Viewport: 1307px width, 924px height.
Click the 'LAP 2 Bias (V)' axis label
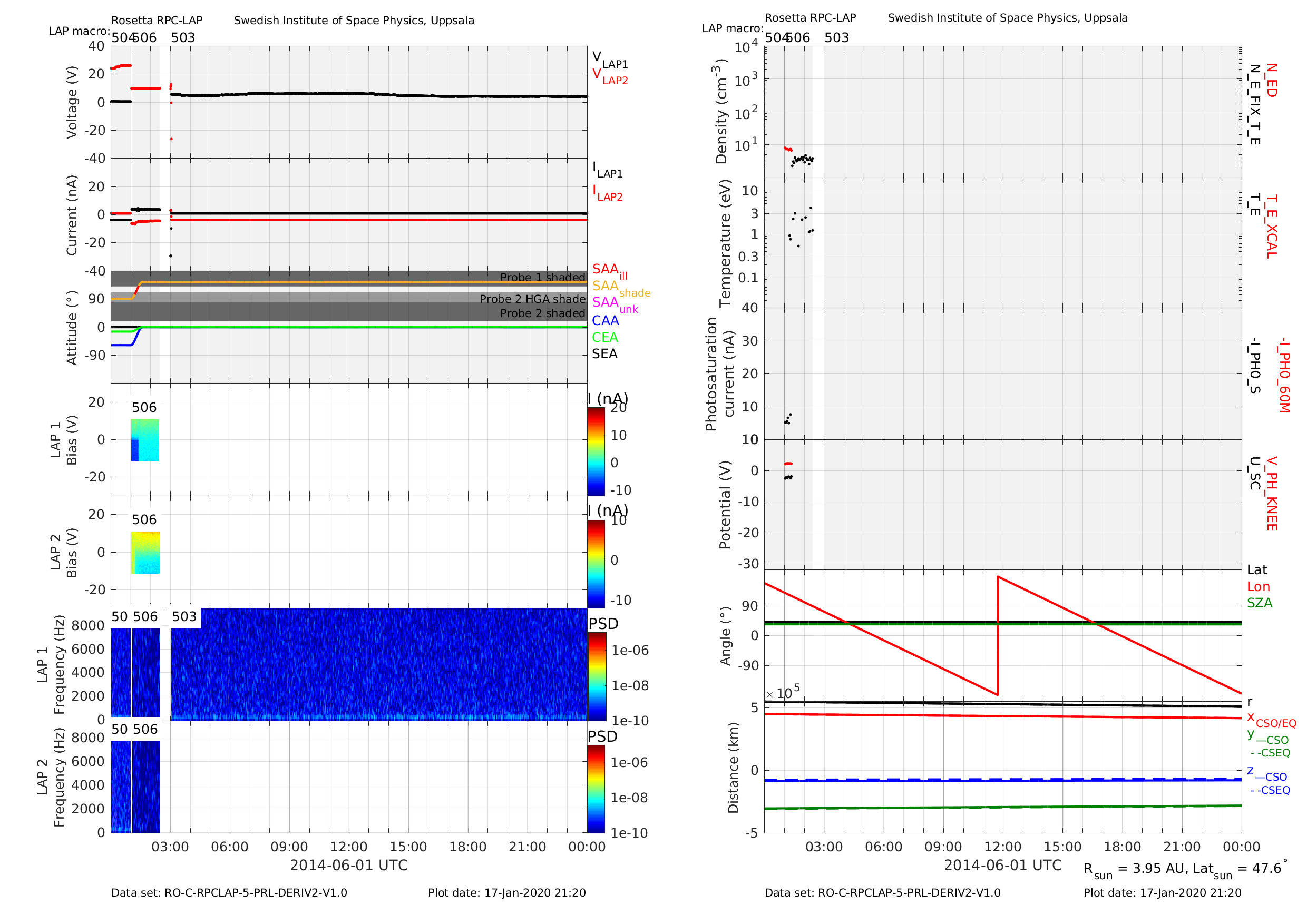pos(64,552)
